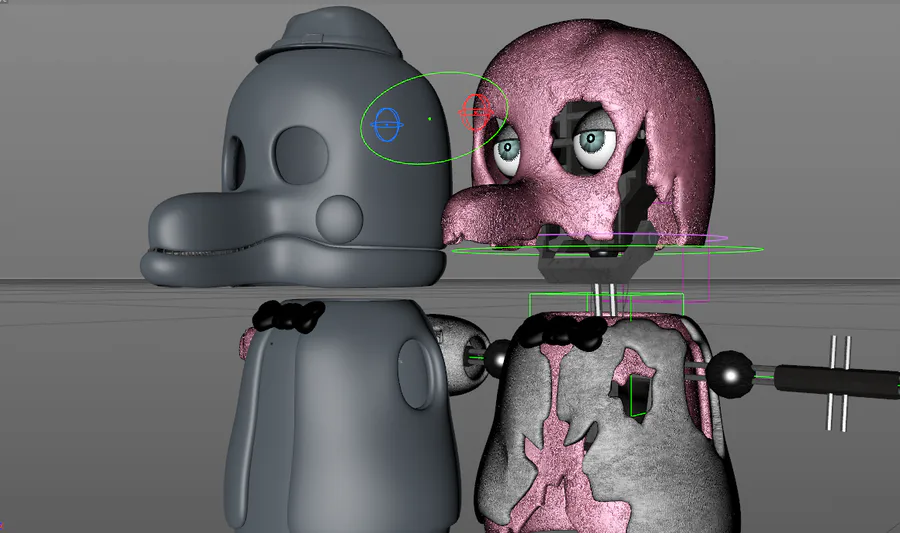Select the shiny black shoulder ball joint on the right
900x533 pixels.
(x=731, y=375)
